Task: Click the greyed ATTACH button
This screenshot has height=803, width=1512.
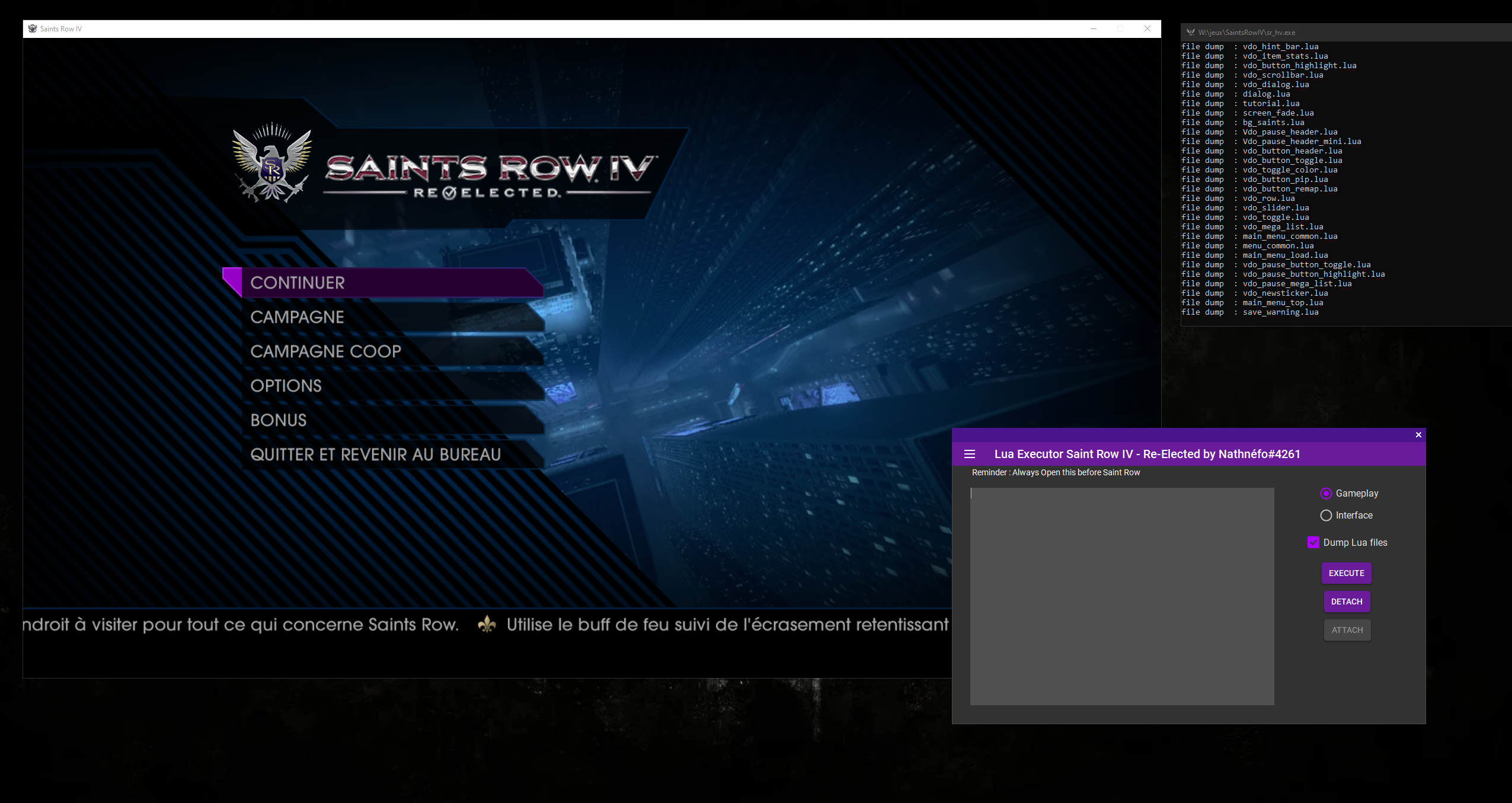Action: (1347, 630)
